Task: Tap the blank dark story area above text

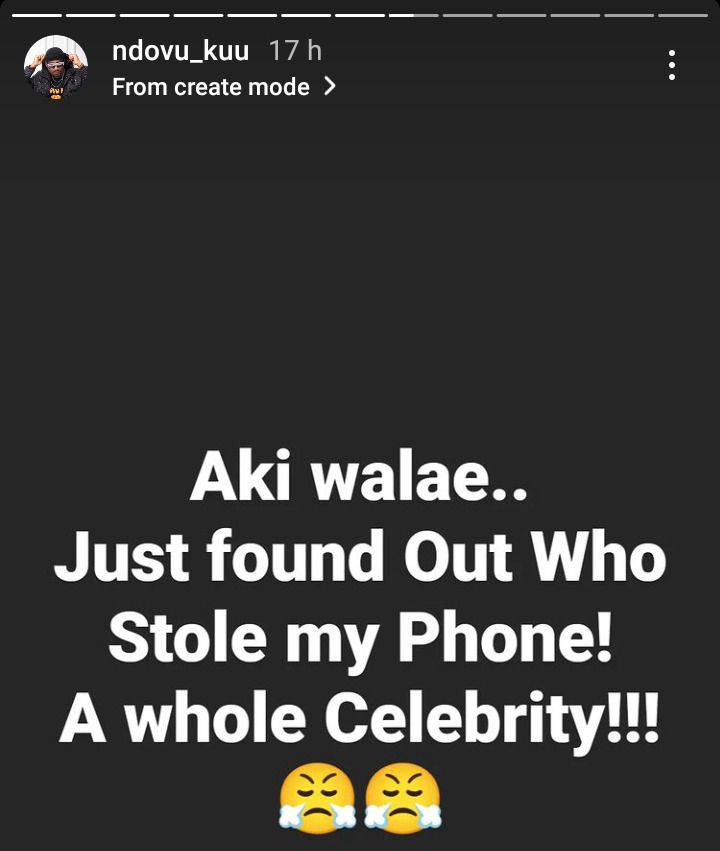Action: [x=360, y=271]
